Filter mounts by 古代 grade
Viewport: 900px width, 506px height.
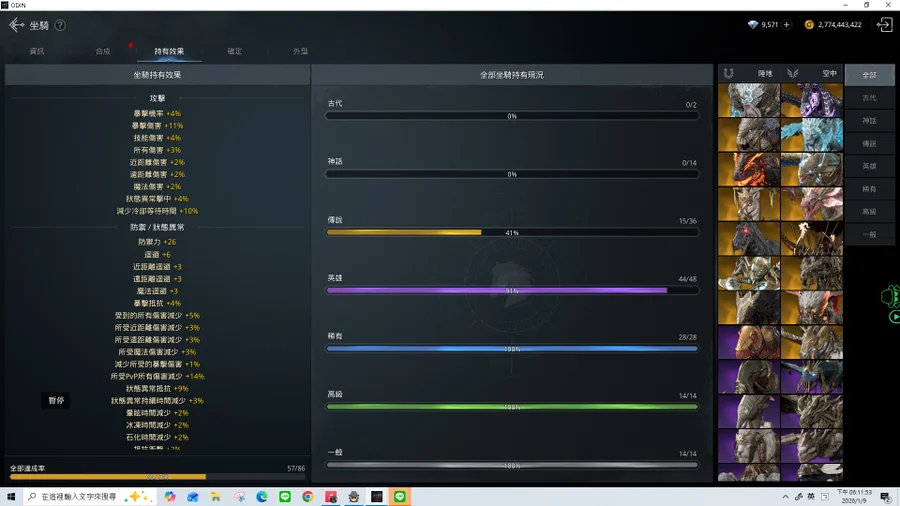pos(869,98)
